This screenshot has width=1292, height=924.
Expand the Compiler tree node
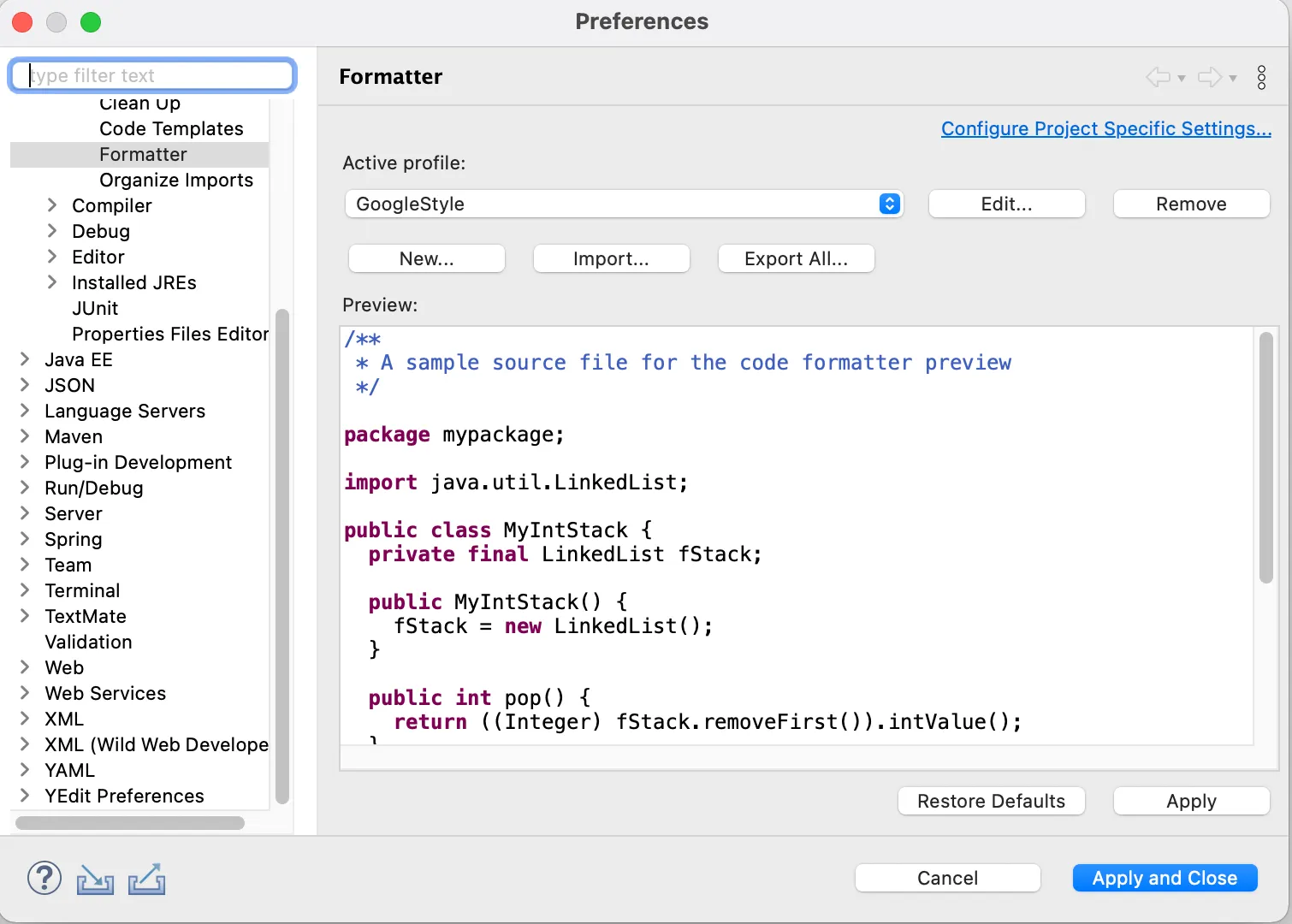52,205
